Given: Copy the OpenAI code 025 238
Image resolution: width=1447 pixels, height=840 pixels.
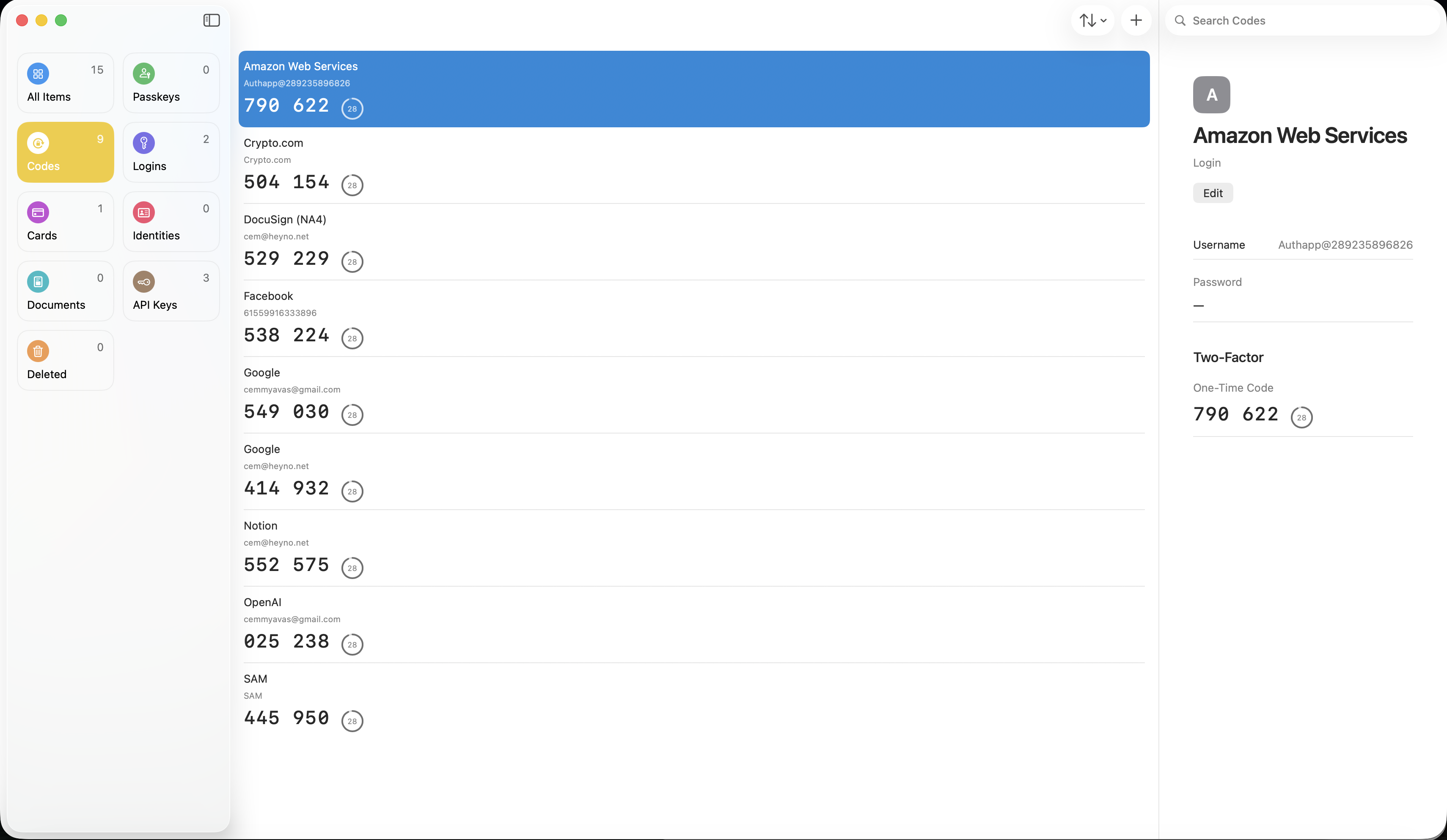Looking at the screenshot, I should pos(286,641).
